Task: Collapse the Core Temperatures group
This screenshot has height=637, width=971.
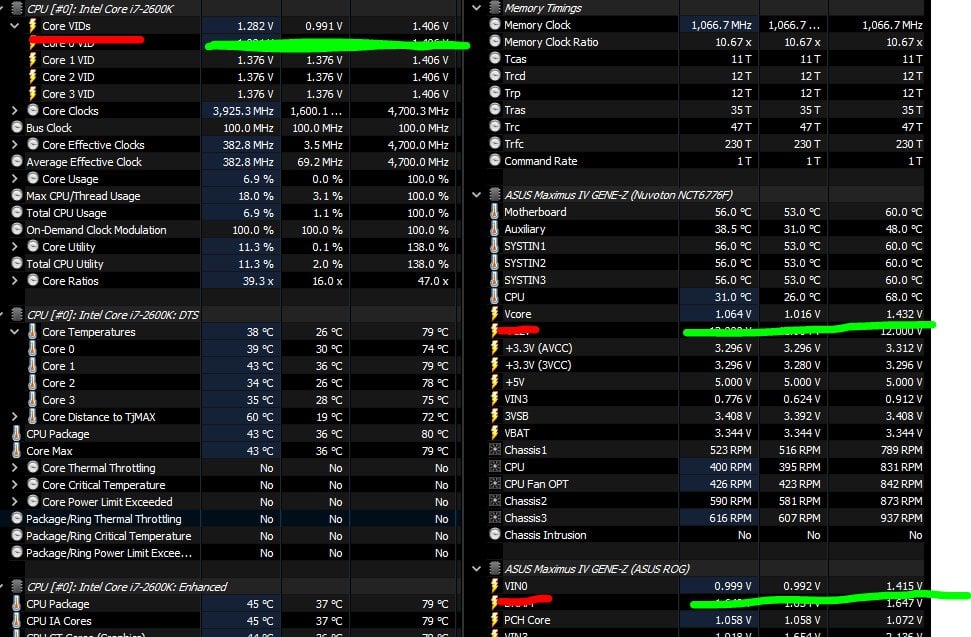Action: (14, 332)
